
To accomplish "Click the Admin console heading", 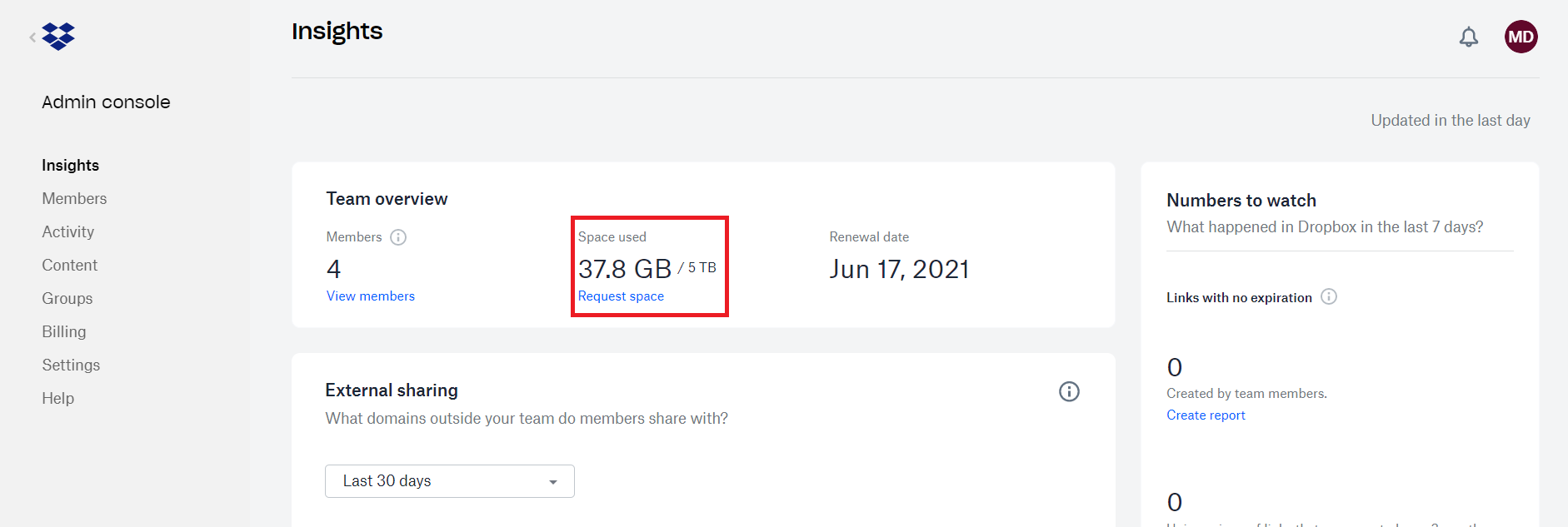I will 106,102.
